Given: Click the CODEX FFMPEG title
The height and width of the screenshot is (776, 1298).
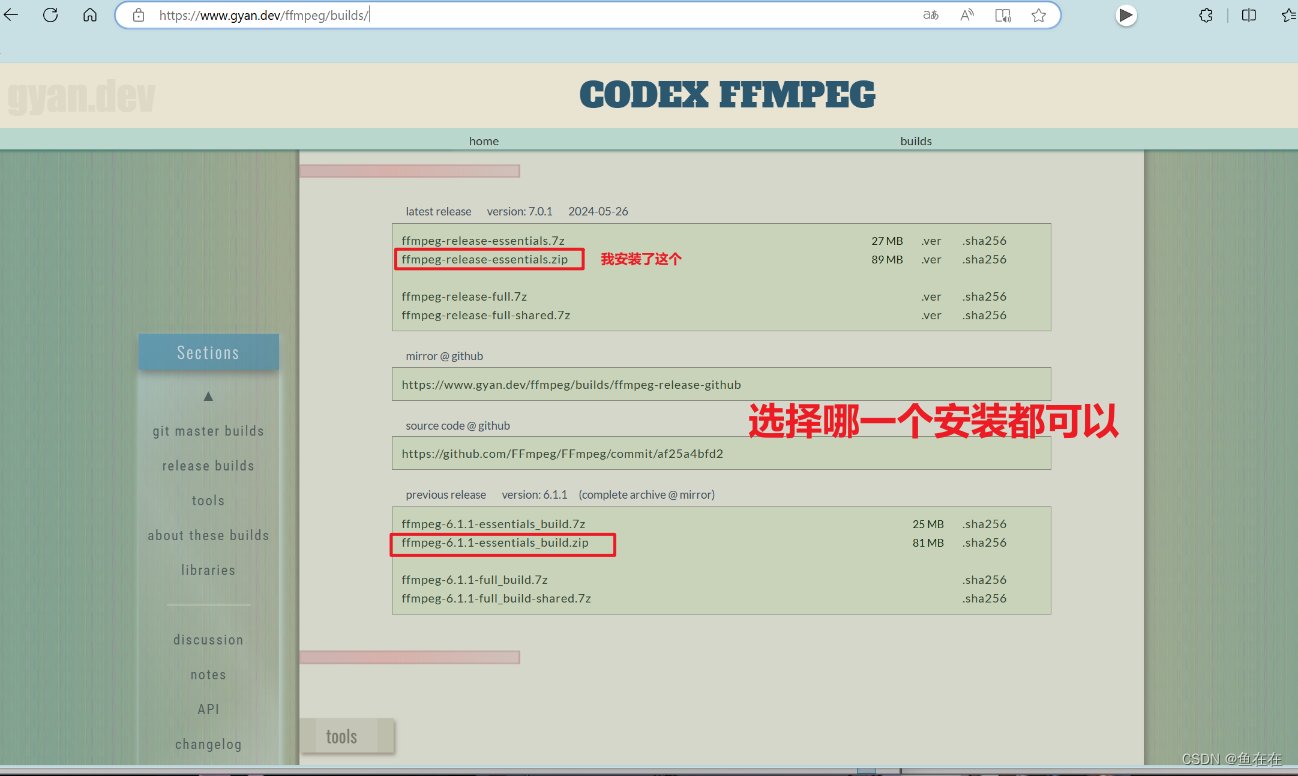Looking at the screenshot, I should (727, 95).
